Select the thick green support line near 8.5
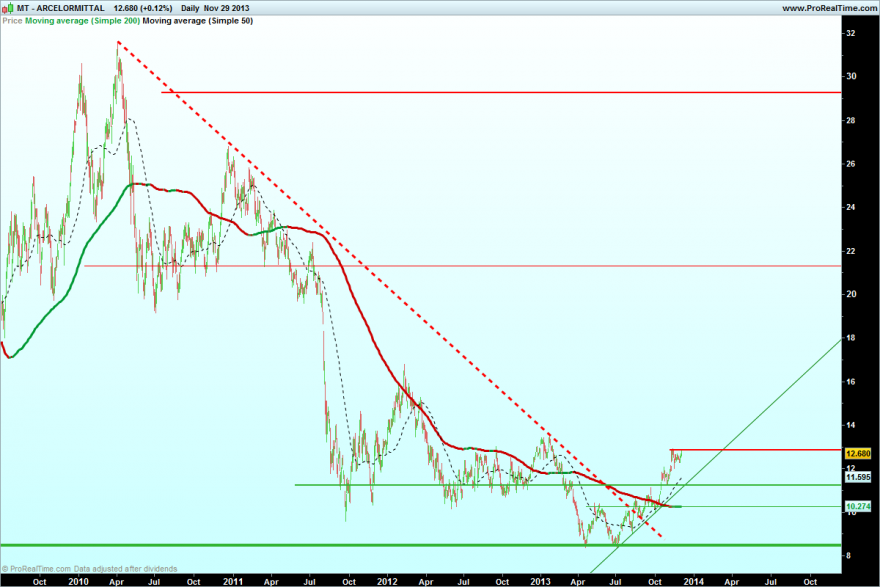Screen dimensions: 880x587 coord(421,545)
